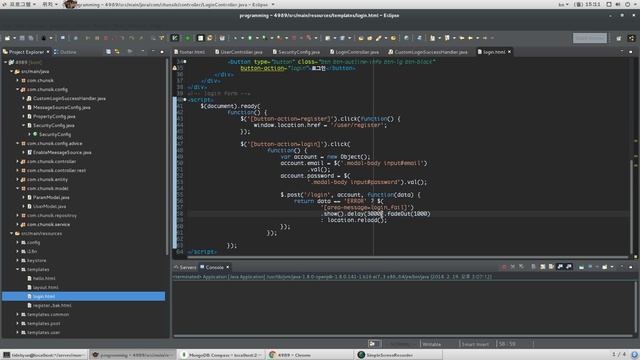Select the highlighted login.html tree item
Screen dimensions: 640x360
pos(84,296)
